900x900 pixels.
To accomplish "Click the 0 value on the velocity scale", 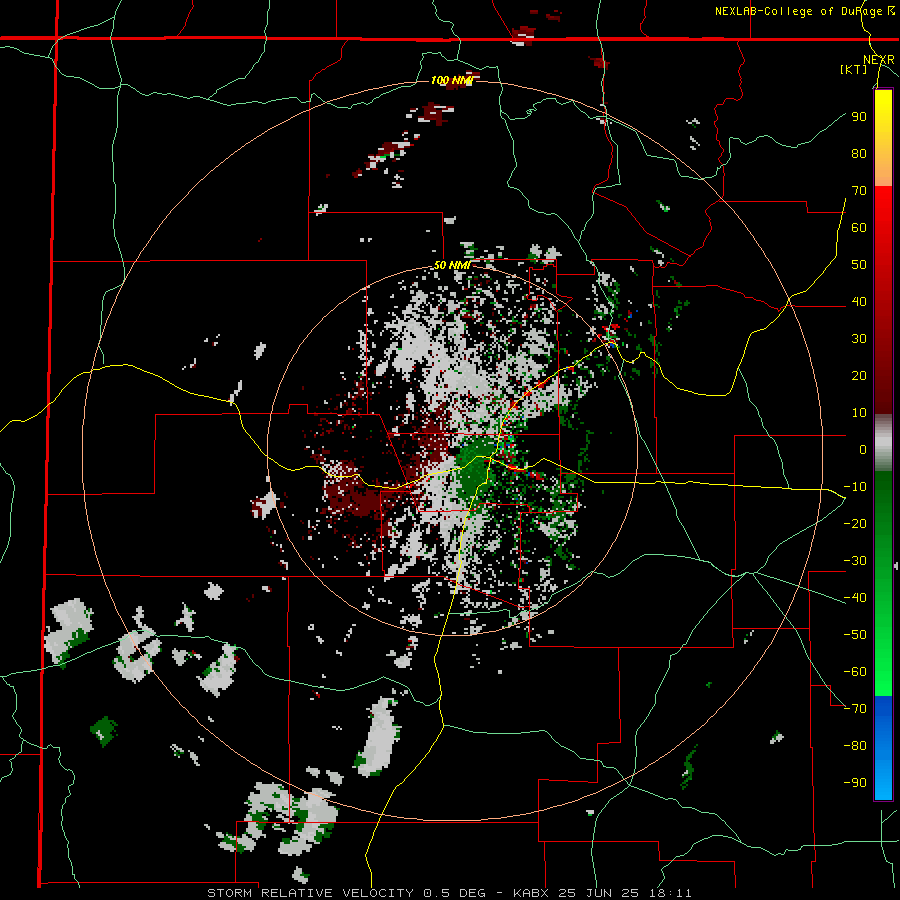I will click(x=863, y=449).
